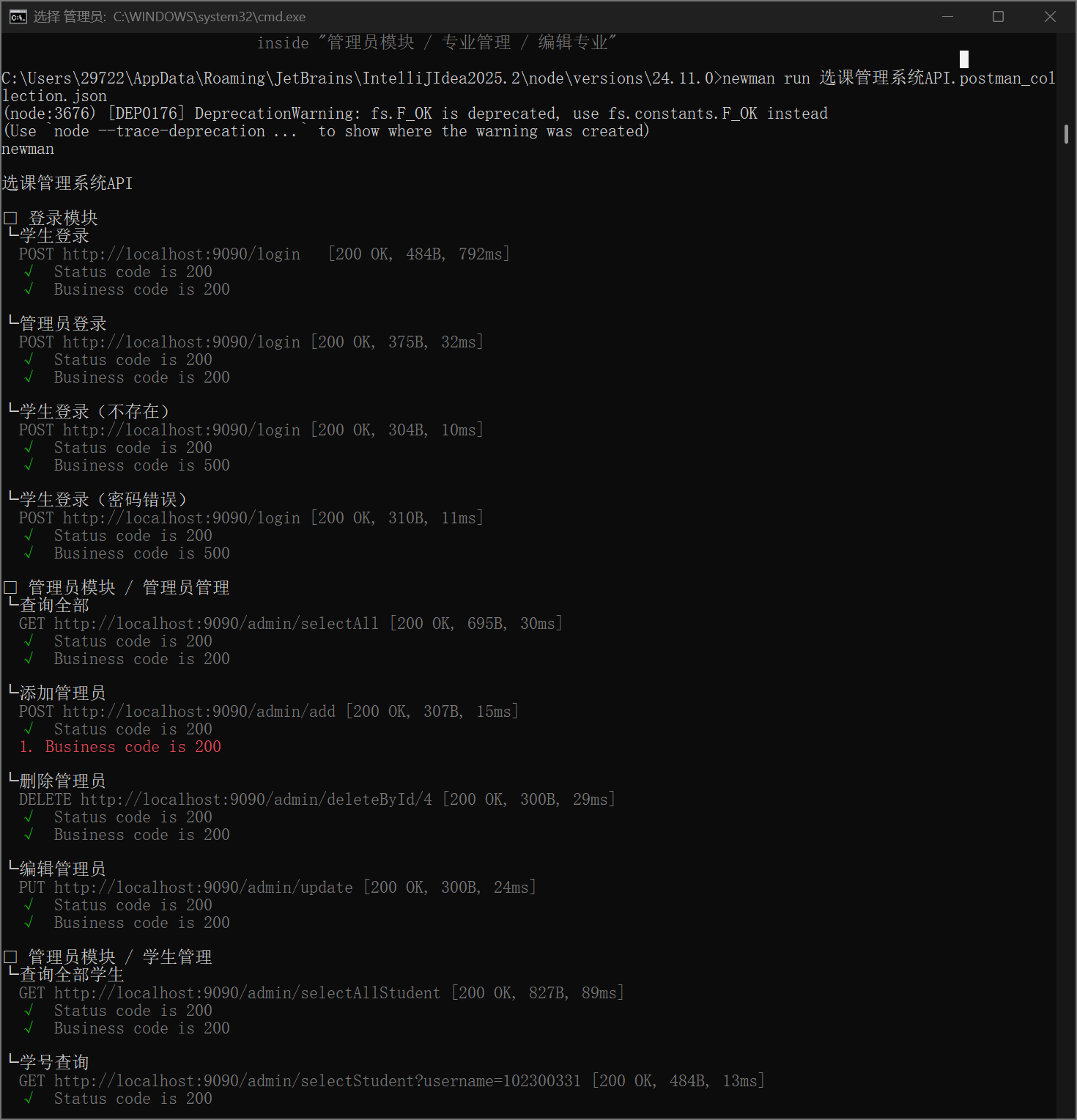Click the login line showing 310B, 11ms
Viewport: 1077px width, 1120px height.
coord(251,518)
